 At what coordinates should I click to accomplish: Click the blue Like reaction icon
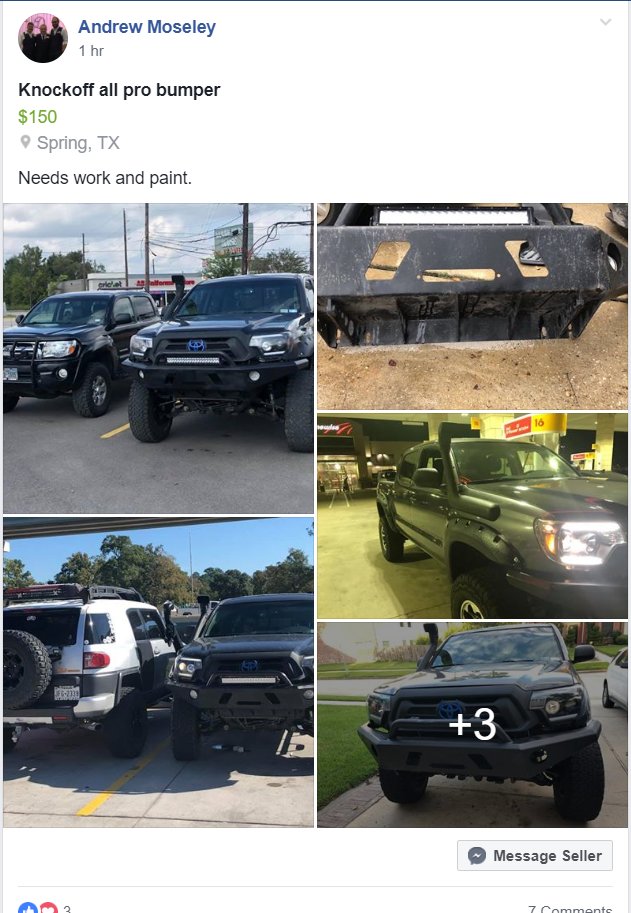click(28, 908)
